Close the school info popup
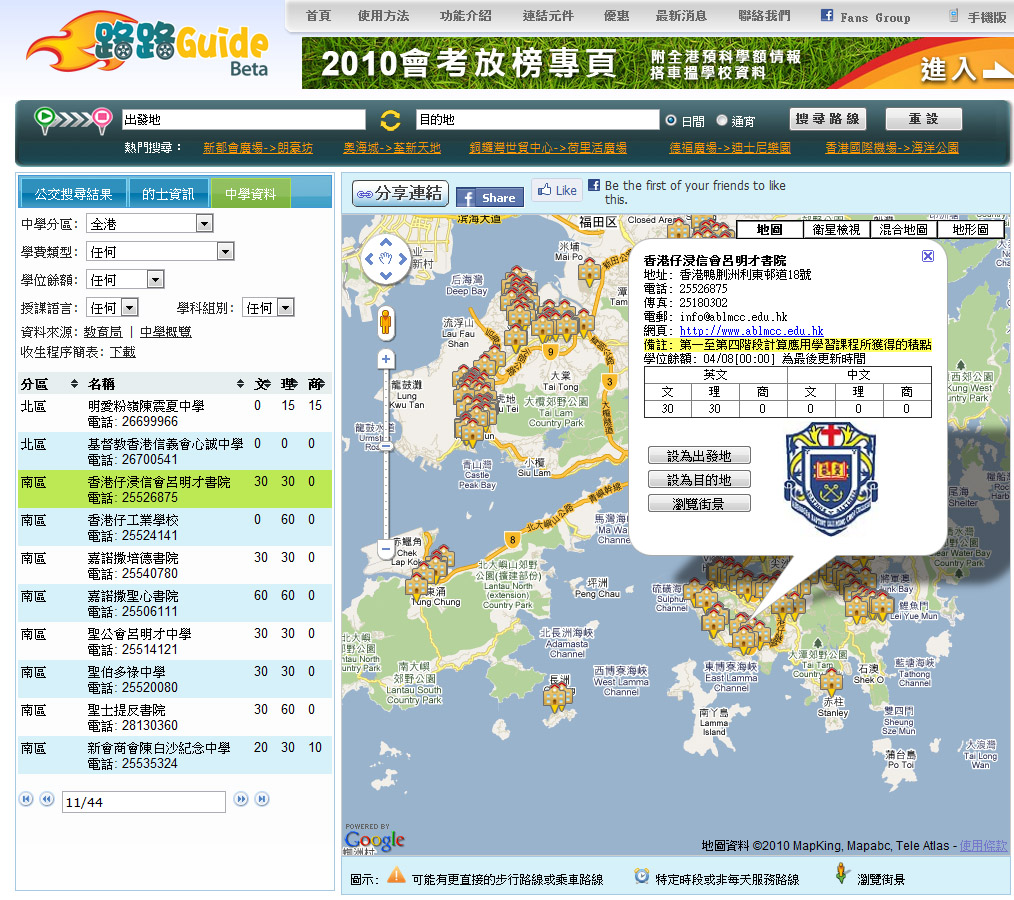Image resolution: width=1014 pixels, height=900 pixels. [927, 256]
